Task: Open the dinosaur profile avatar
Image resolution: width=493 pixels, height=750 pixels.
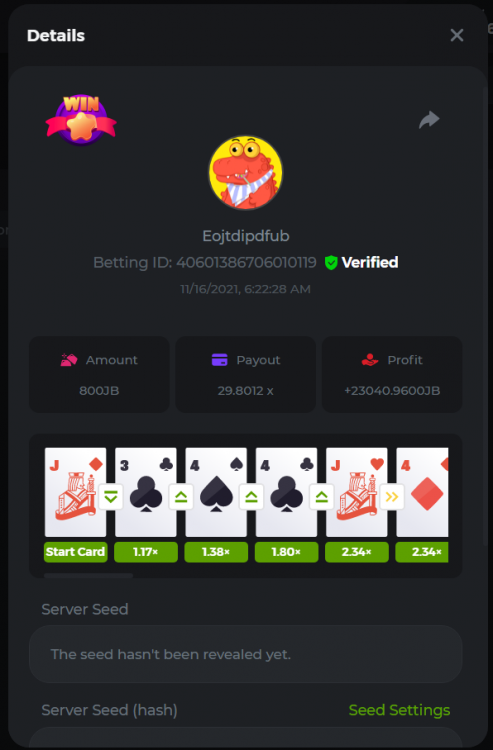Action: [x=245, y=173]
